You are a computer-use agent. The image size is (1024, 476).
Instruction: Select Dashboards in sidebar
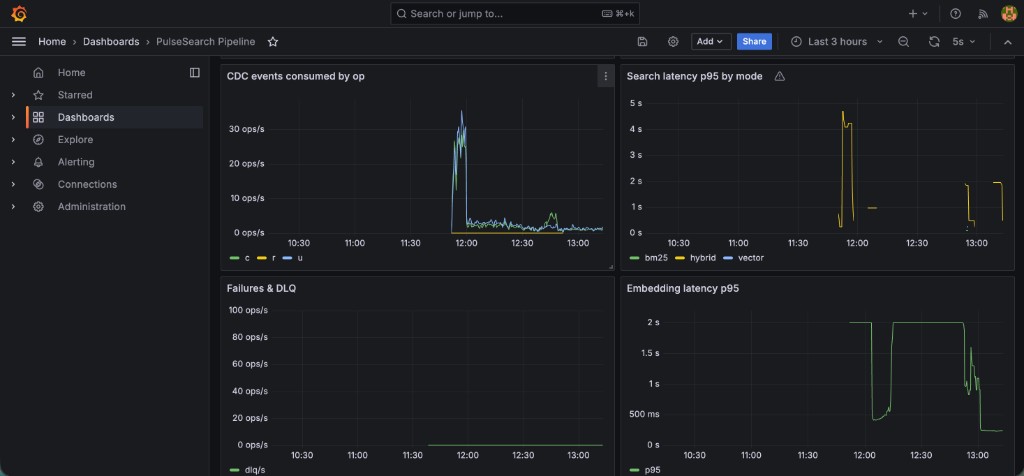coord(86,118)
